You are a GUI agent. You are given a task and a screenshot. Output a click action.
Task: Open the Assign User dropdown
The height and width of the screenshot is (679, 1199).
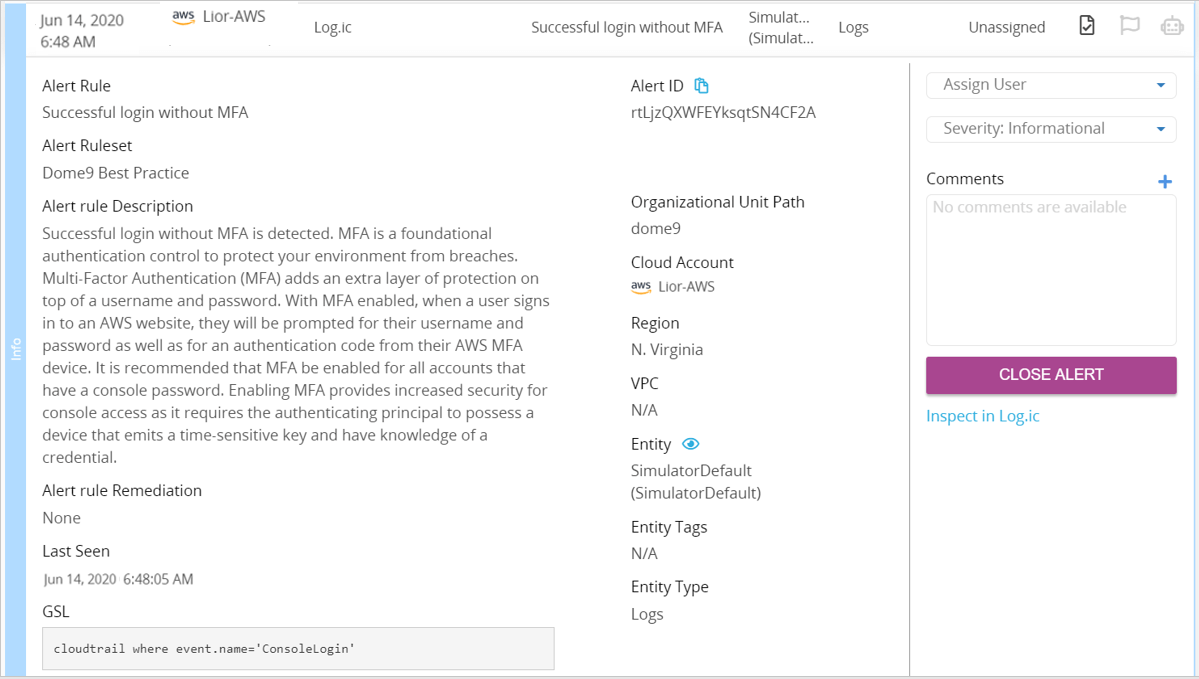pyautogui.click(x=1051, y=85)
